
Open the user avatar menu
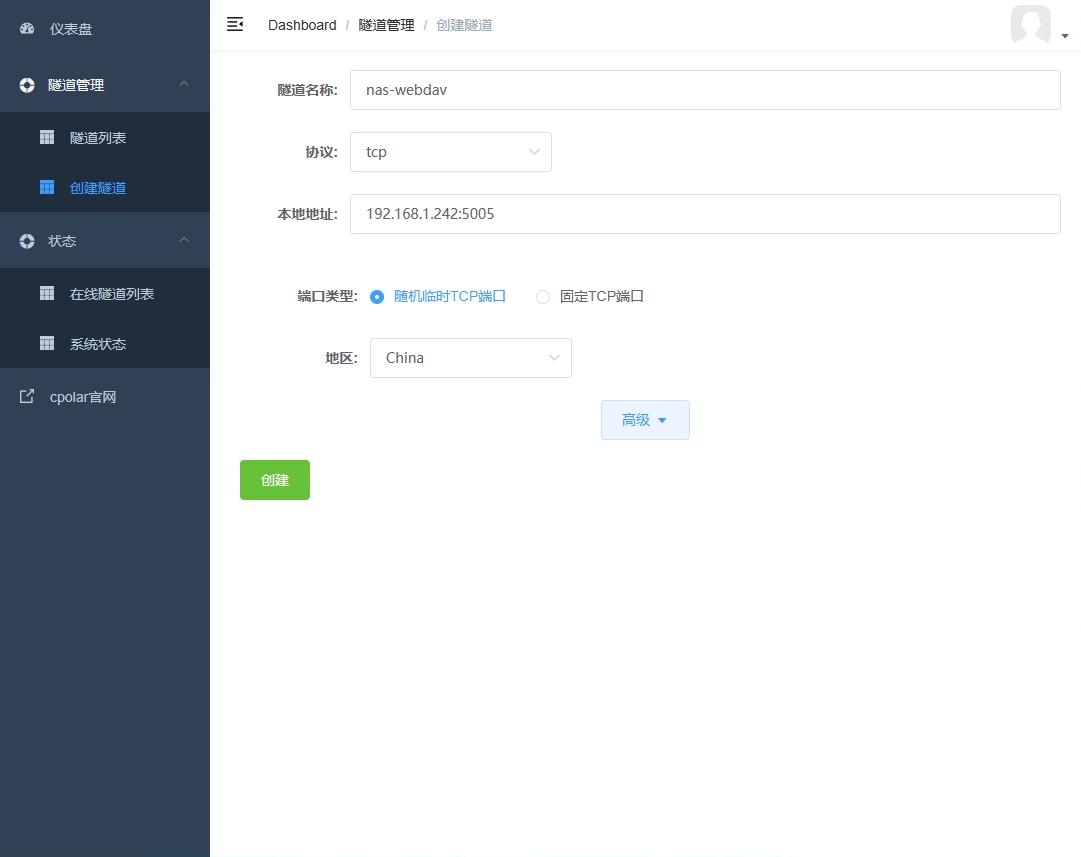1031,24
